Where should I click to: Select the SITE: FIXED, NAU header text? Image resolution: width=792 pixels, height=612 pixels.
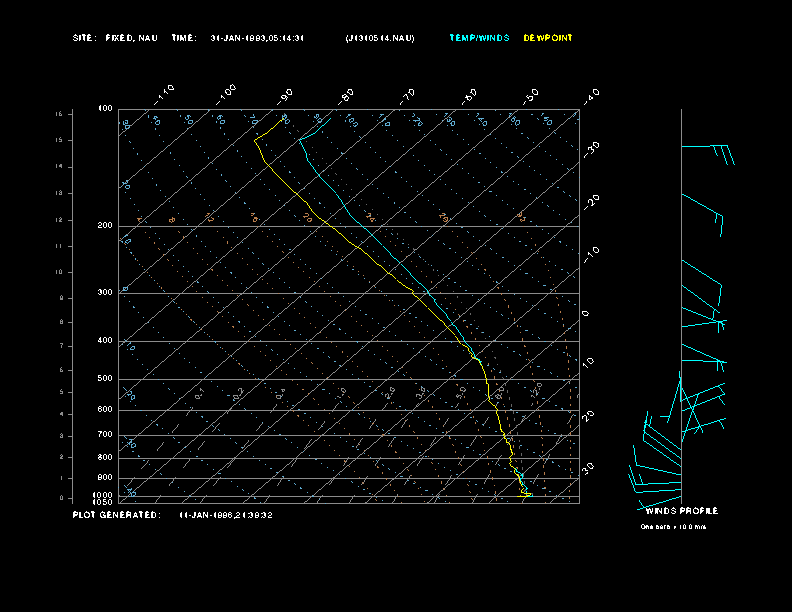point(115,38)
